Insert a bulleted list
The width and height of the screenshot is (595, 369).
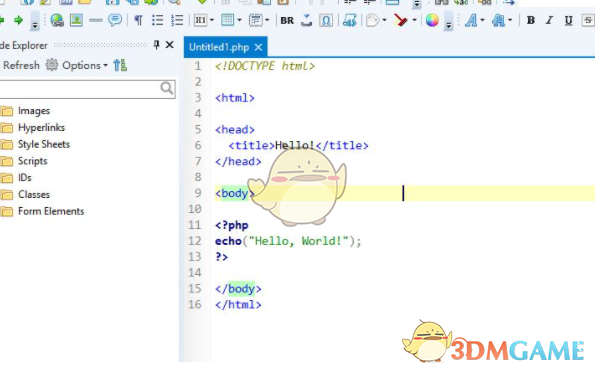[x=157, y=20]
